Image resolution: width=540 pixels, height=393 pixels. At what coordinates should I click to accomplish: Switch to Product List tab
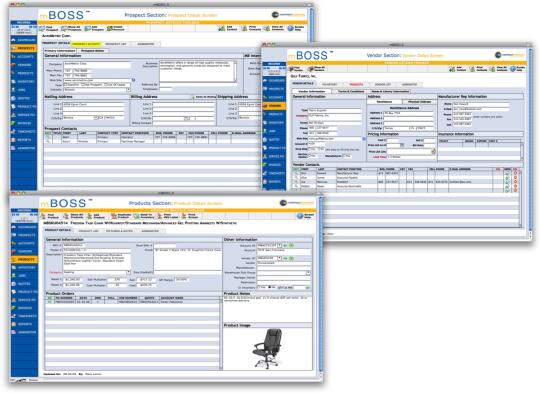(x=89, y=231)
